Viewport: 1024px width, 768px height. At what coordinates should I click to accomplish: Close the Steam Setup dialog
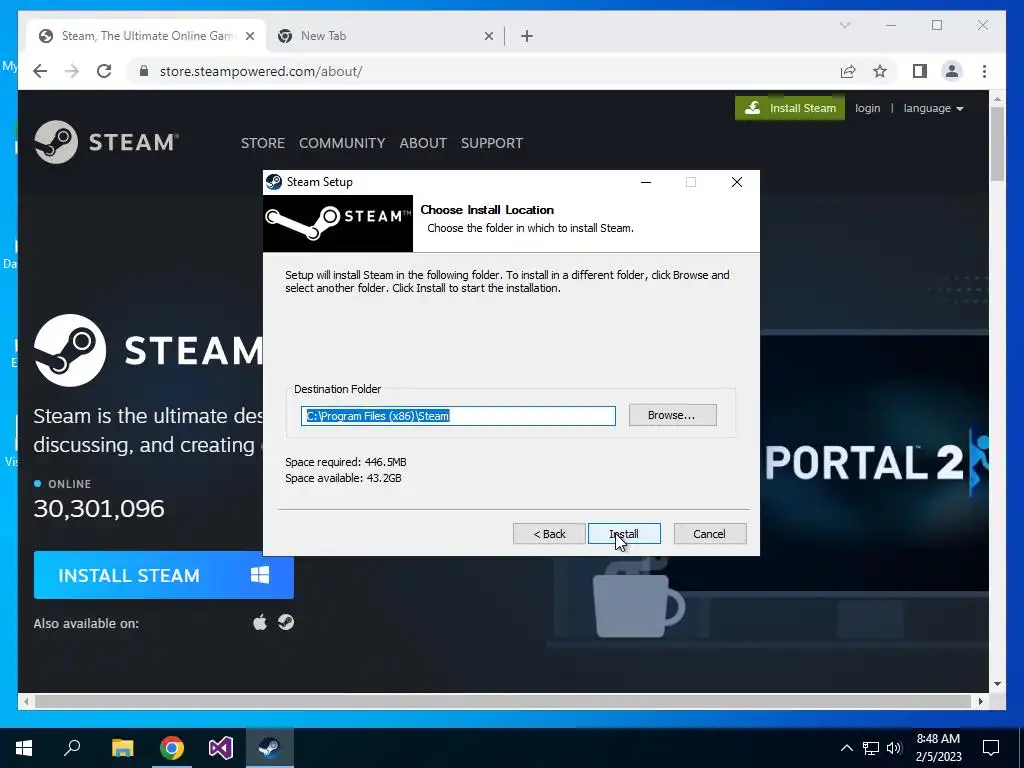click(x=737, y=182)
